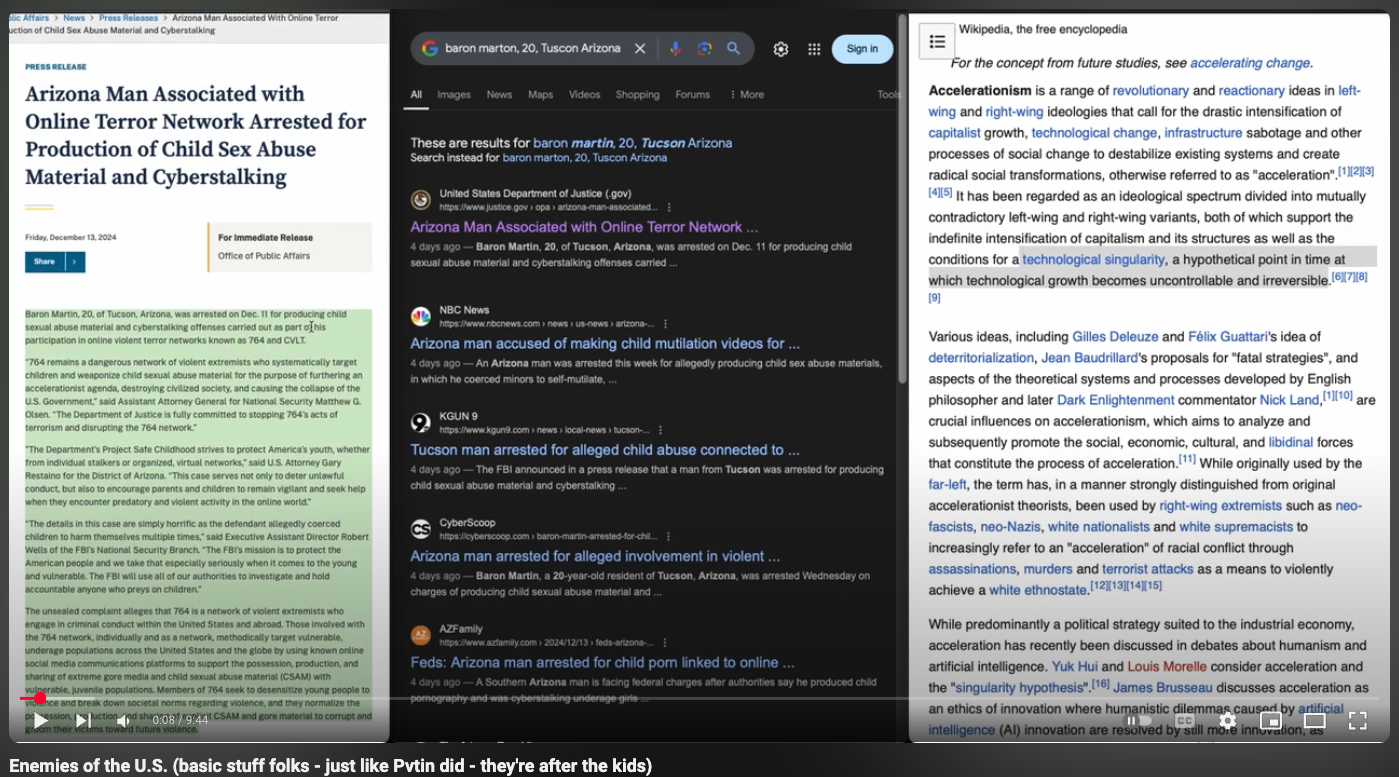Open the Press Releases breadcrumb link
Screen dimensions: 1399x777
[x=128, y=18]
